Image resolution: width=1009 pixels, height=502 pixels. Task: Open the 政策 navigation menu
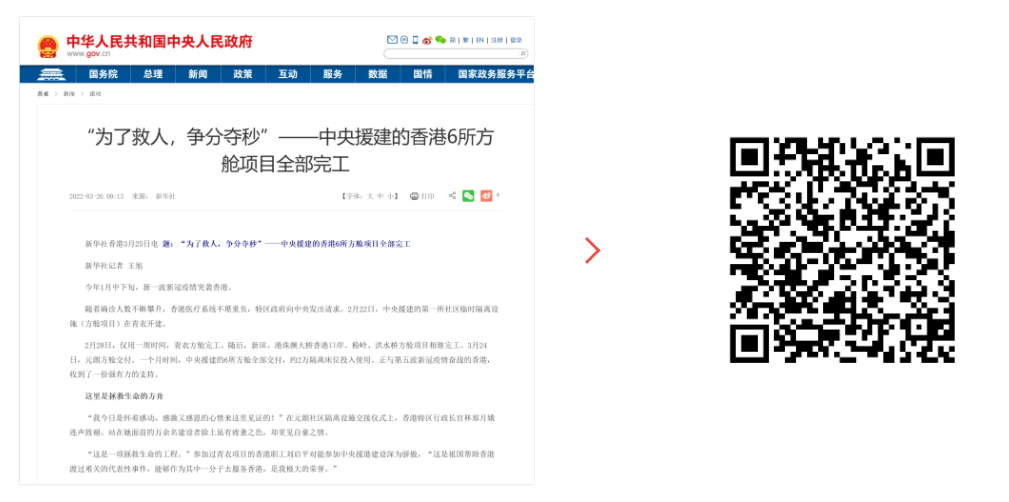click(x=243, y=74)
